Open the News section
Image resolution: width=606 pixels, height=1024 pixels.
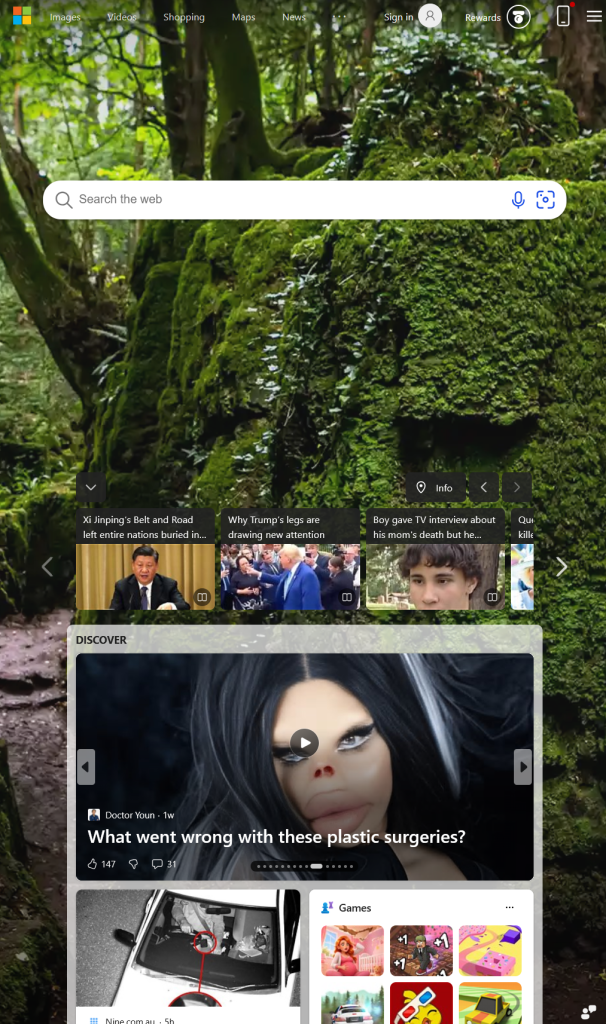(x=294, y=17)
